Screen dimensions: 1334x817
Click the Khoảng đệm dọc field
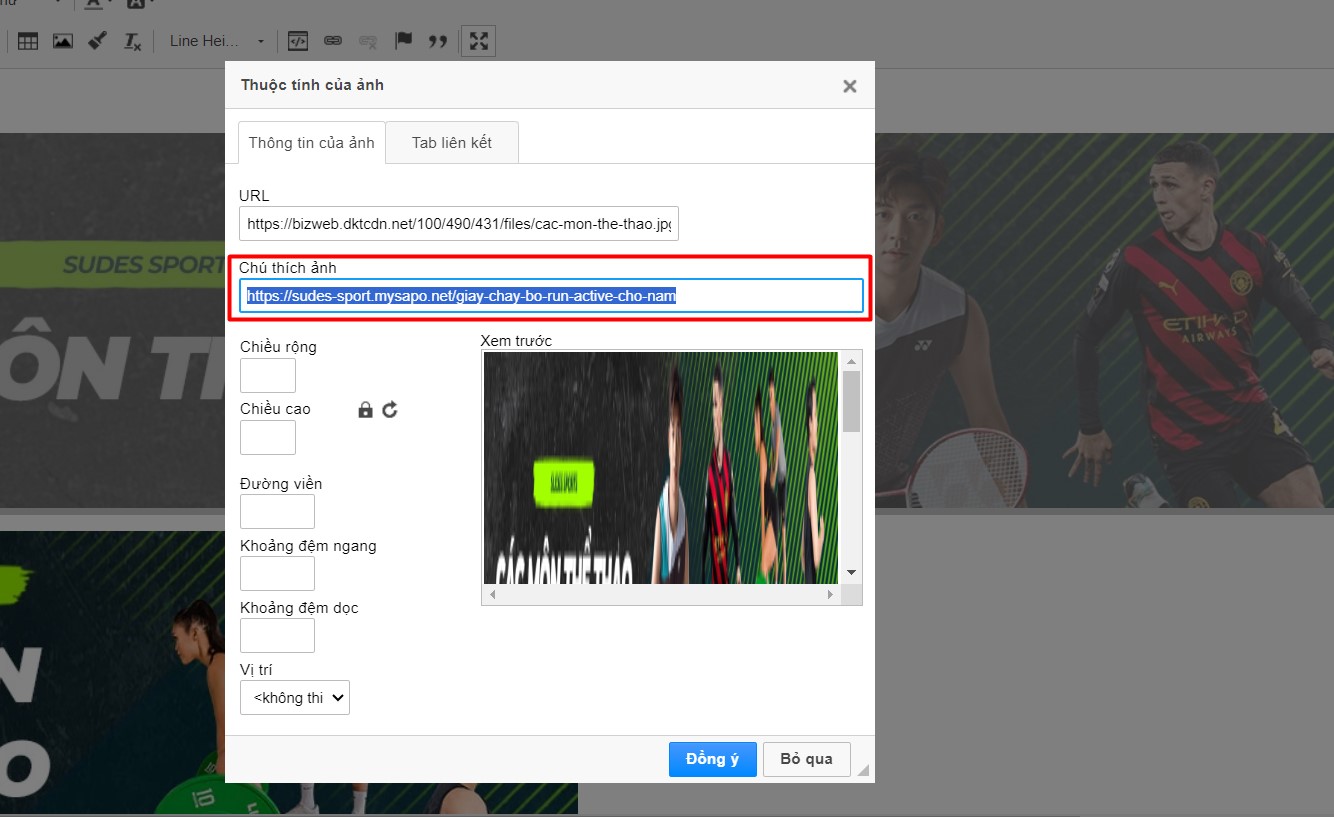point(277,635)
